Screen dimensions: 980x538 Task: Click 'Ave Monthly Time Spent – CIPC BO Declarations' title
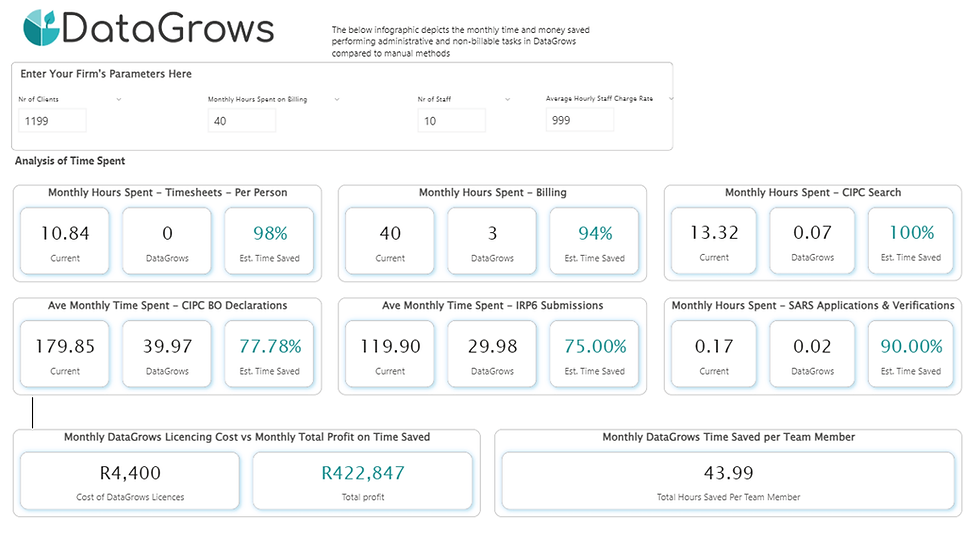coord(168,306)
